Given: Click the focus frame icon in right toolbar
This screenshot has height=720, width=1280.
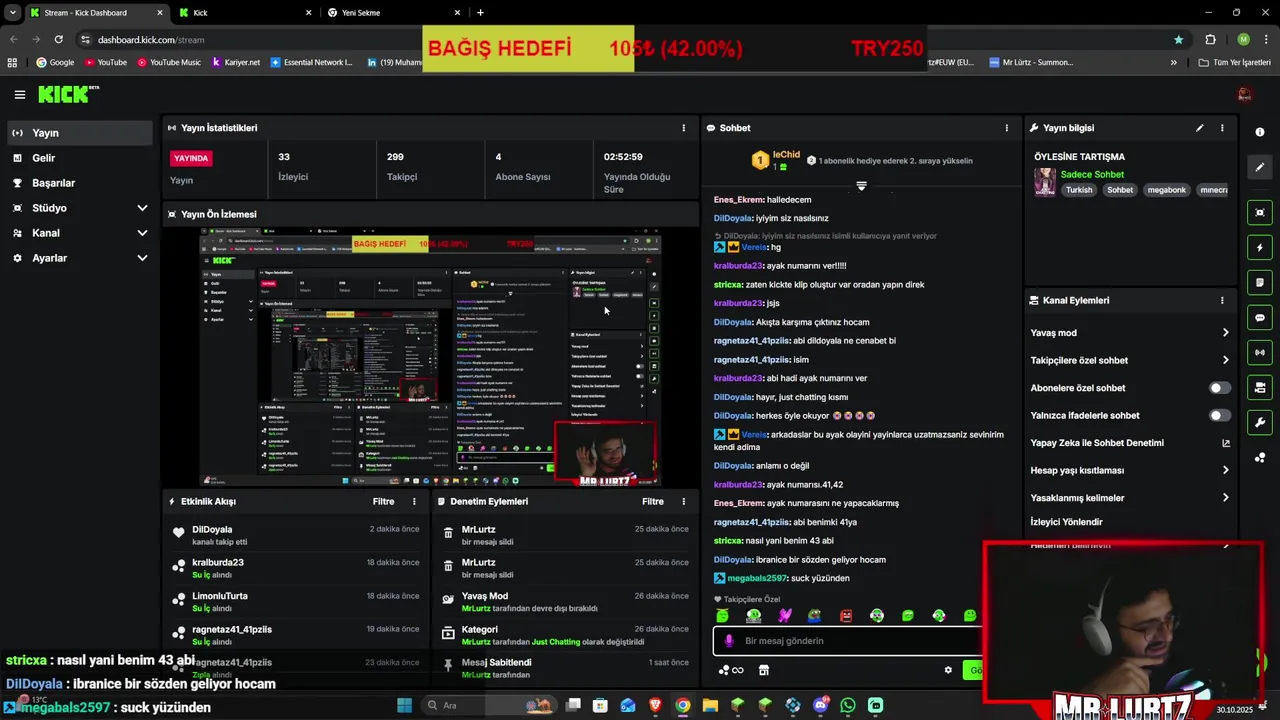Looking at the screenshot, I should [x=1260, y=212].
